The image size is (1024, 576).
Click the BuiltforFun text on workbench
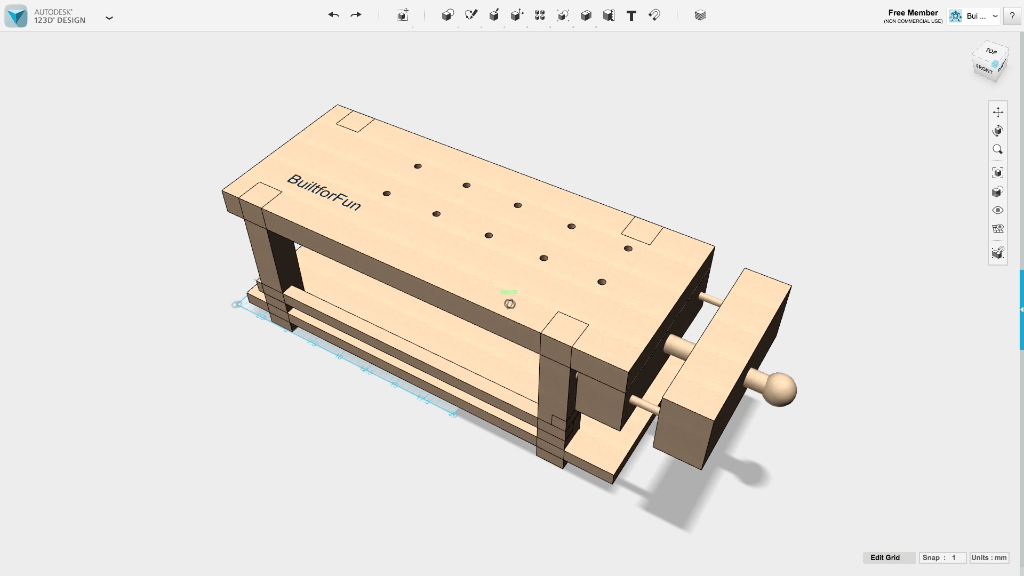[x=324, y=193]
